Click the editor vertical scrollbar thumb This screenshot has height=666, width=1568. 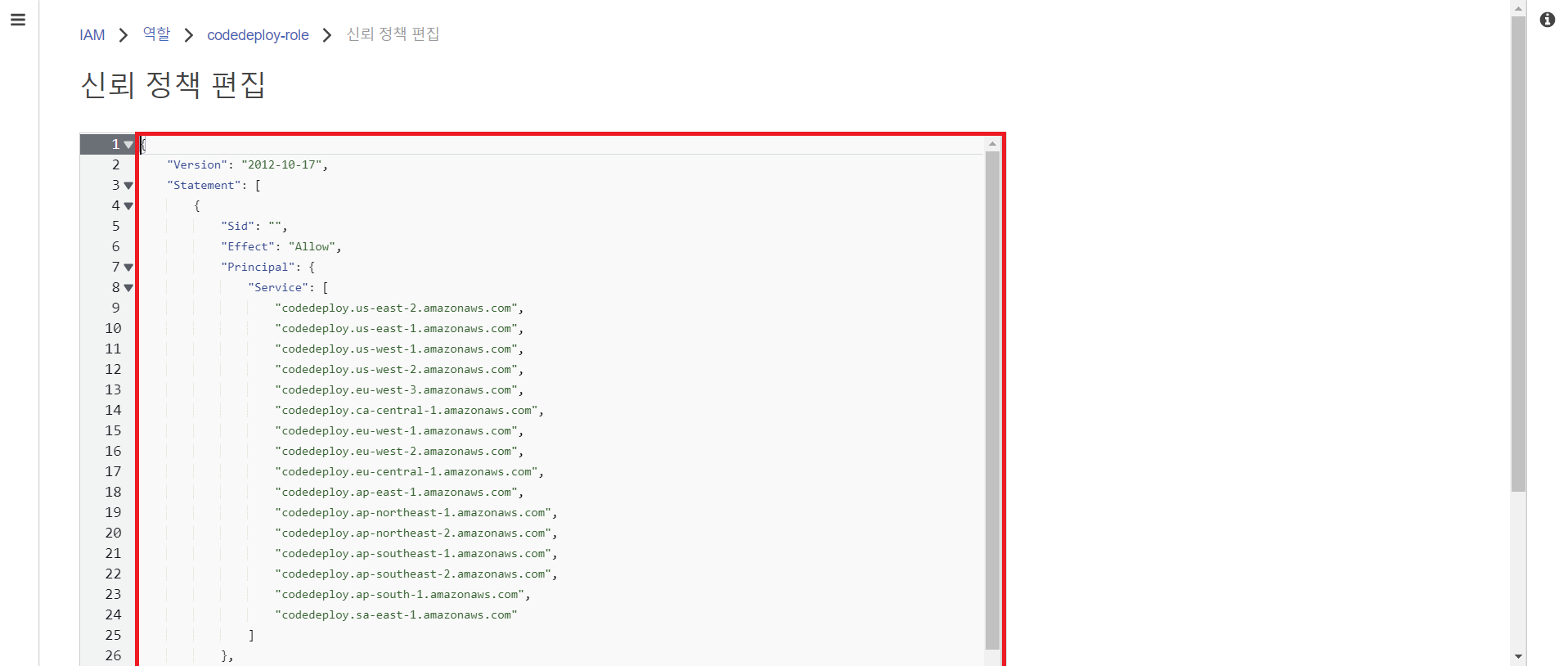pyautogui.click(x=992, y=401)
